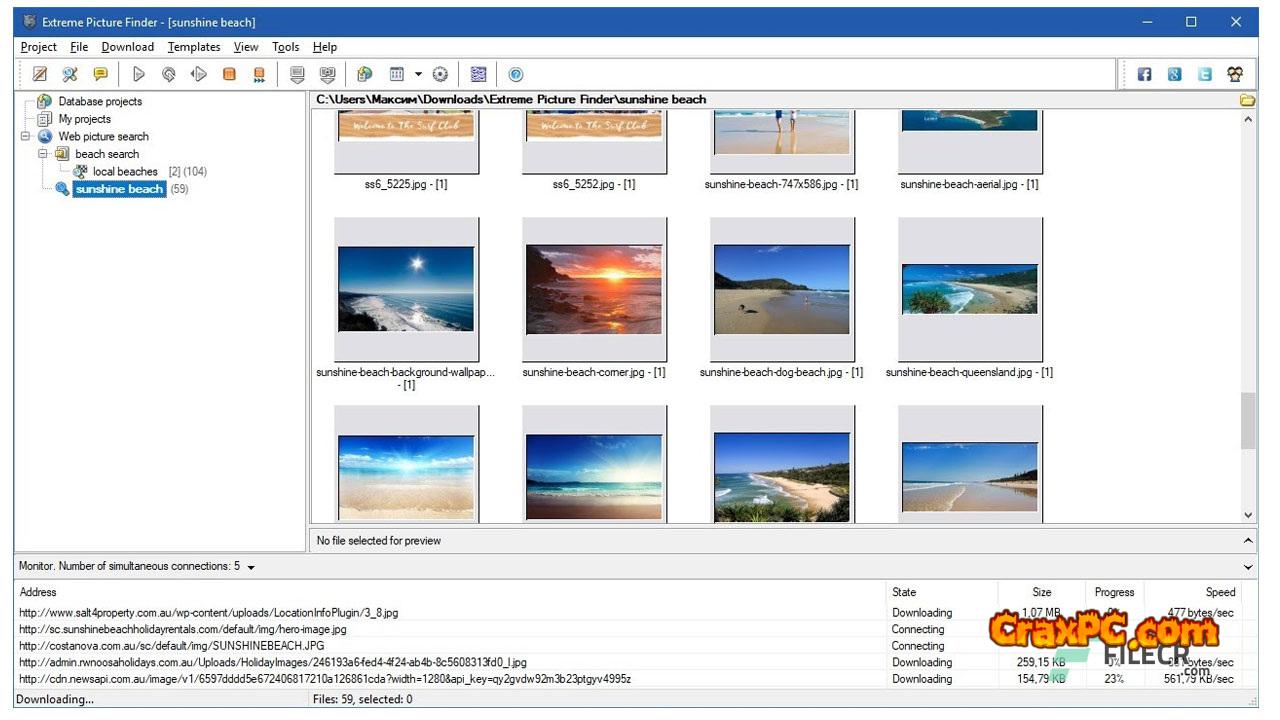Select the sunshine-beach-corner.jpg sunset thumbnail

(594, 290)
